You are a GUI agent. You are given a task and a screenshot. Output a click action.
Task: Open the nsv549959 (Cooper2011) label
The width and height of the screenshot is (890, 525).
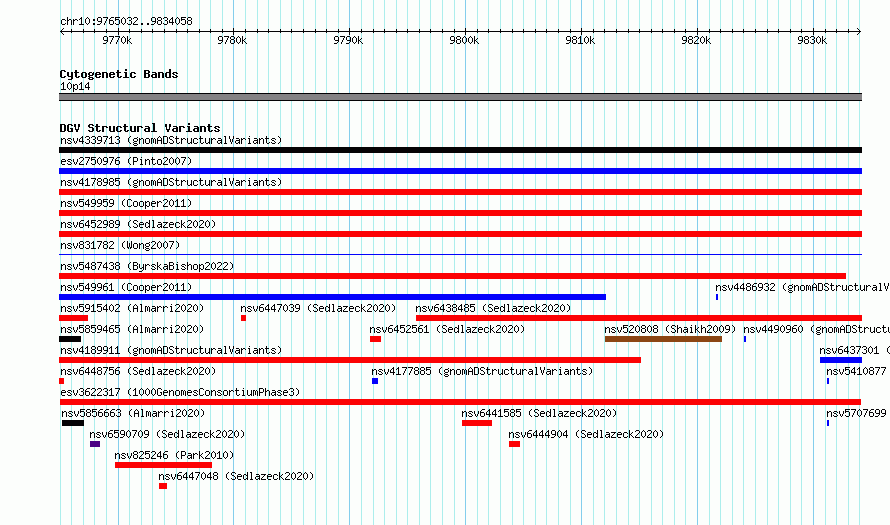[x=126, y=203]
